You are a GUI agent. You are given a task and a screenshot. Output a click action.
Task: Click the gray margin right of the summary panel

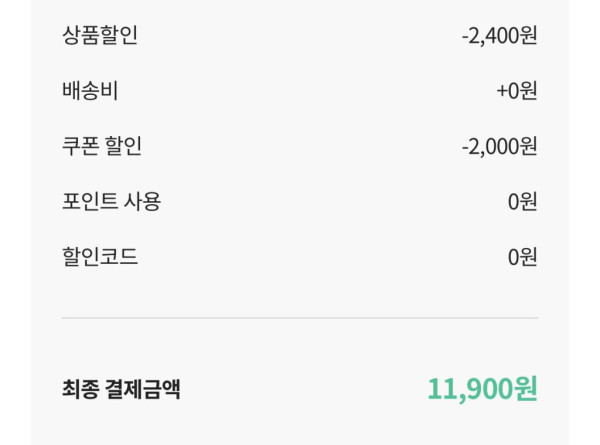[585, 220]
